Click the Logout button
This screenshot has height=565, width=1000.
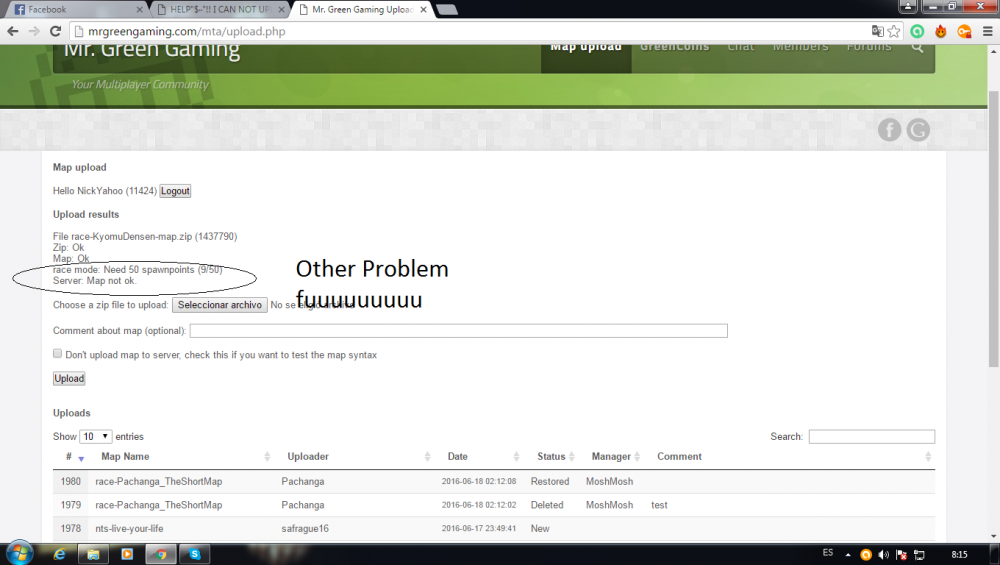[175, 191]
